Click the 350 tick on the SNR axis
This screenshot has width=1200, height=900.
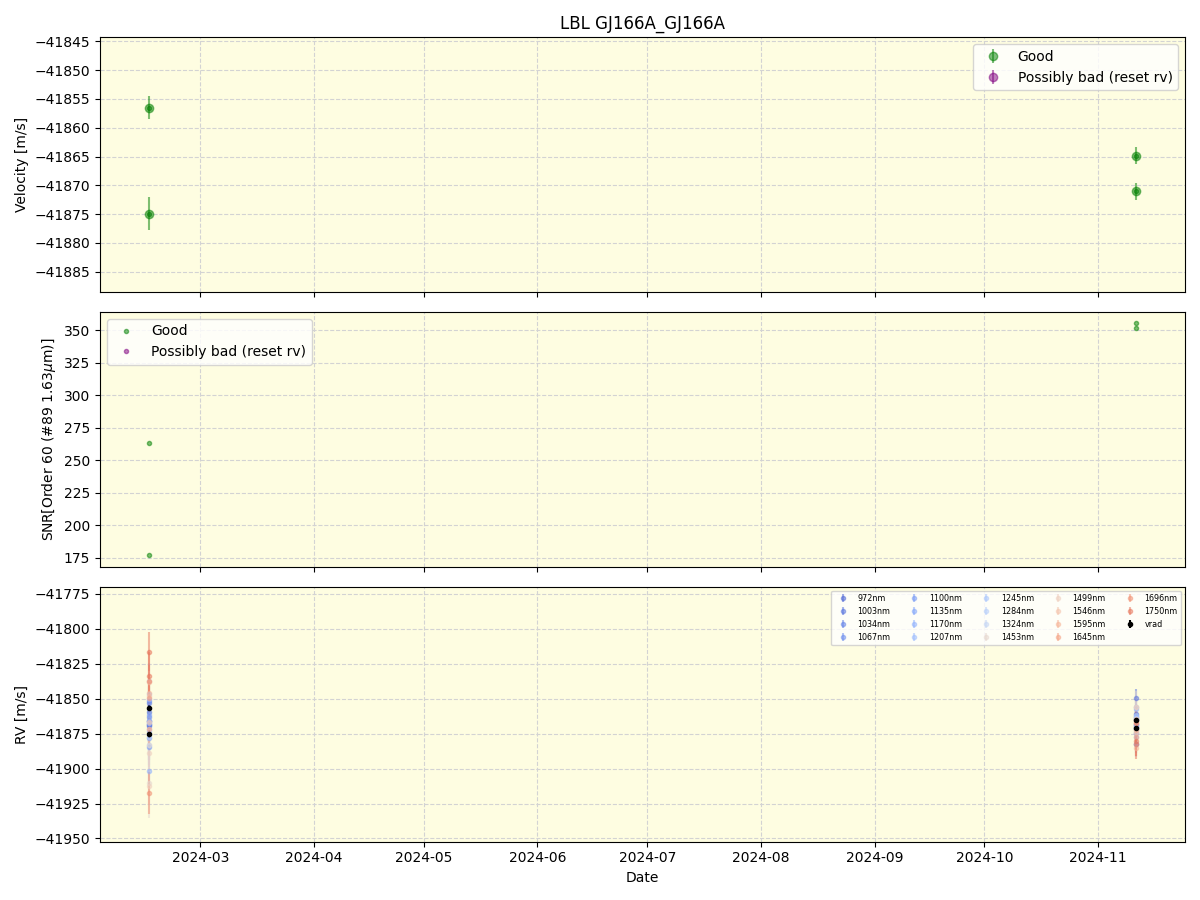coord(79,331)
